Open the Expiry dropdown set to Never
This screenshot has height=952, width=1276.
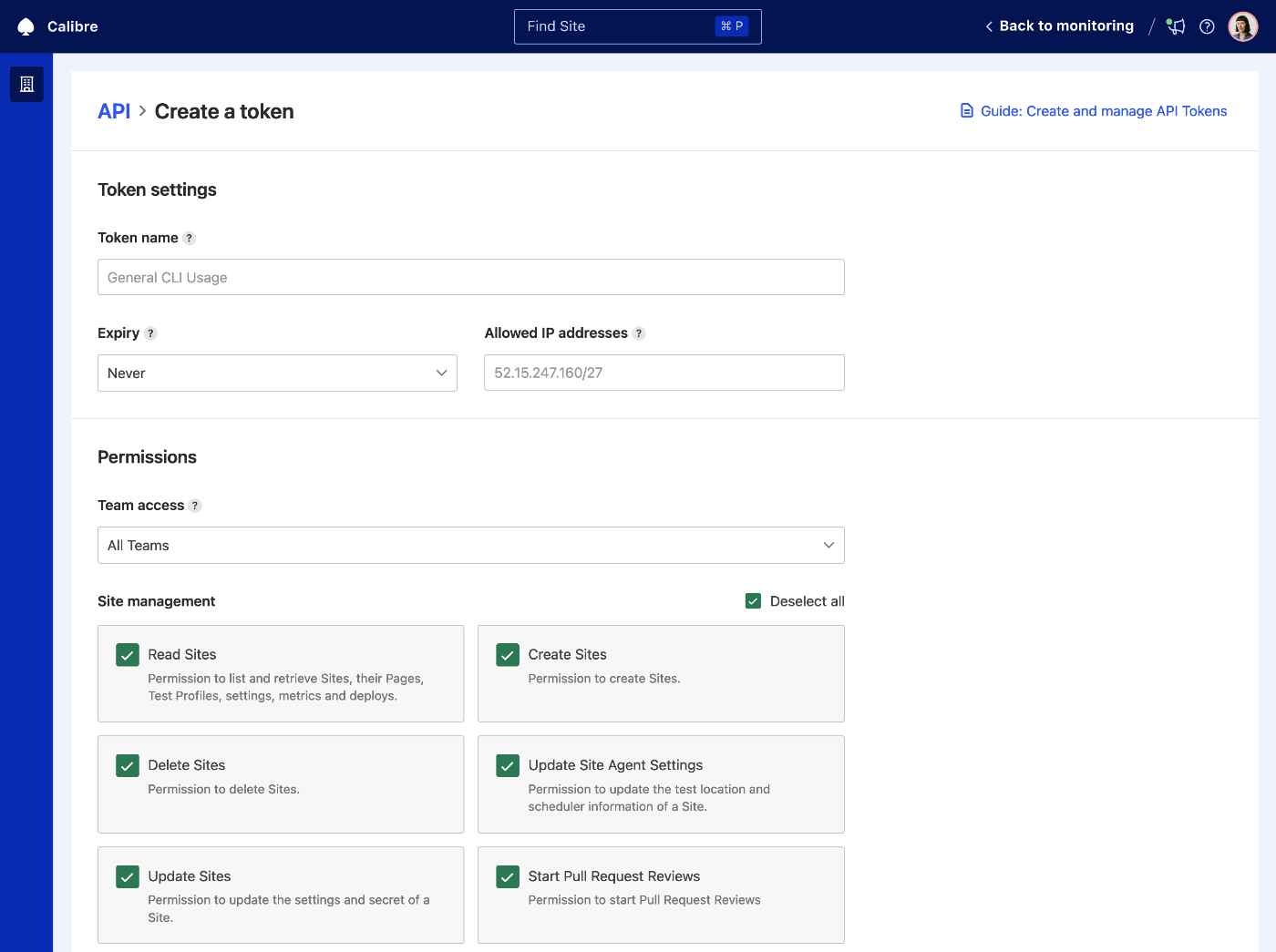[x=277, y=373]
